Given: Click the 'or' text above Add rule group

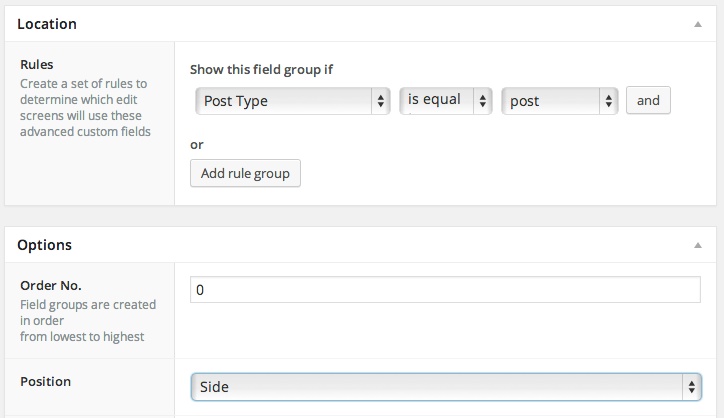Looking at the screenshot, I should (x=197, y=145).
